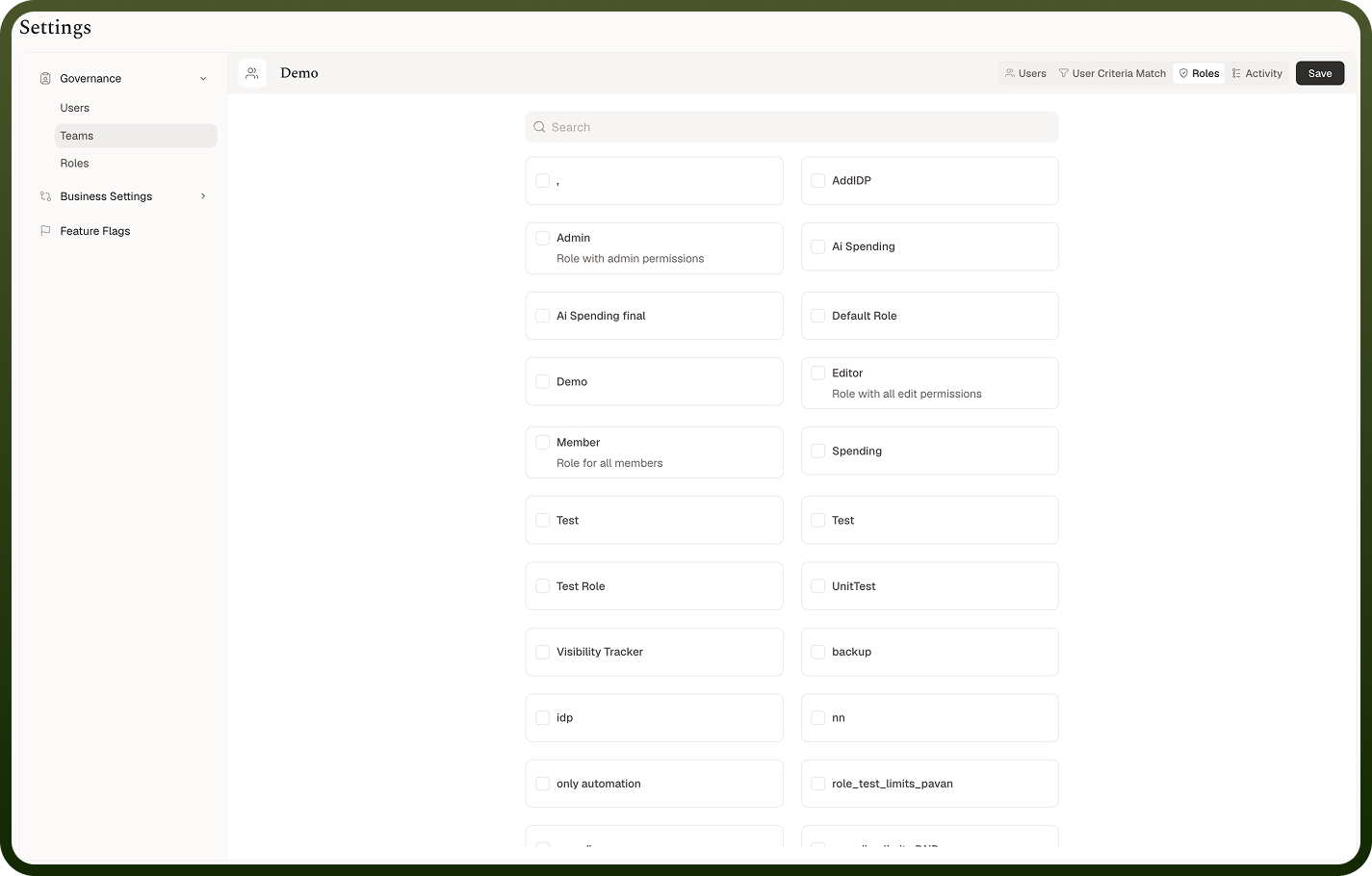1372x876 pixels.
Task: Check the Admin role checkbox
Action: (x=543, y=238)
